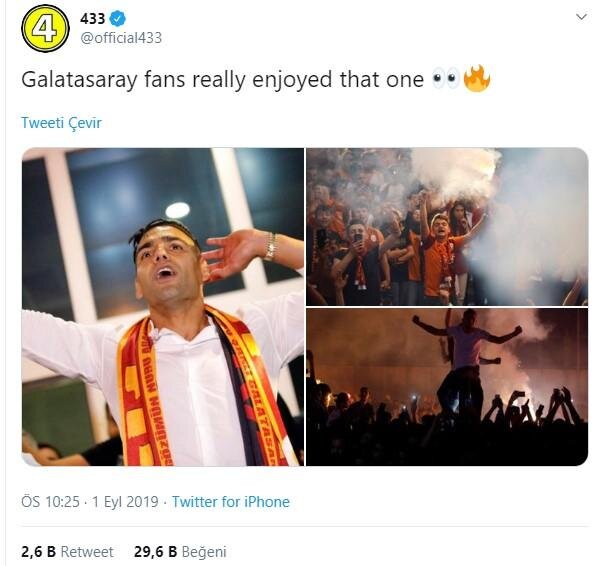Open the Twitter for iPhone source link
The width and height of the screenshot is (602, 566).
point(231,502)
